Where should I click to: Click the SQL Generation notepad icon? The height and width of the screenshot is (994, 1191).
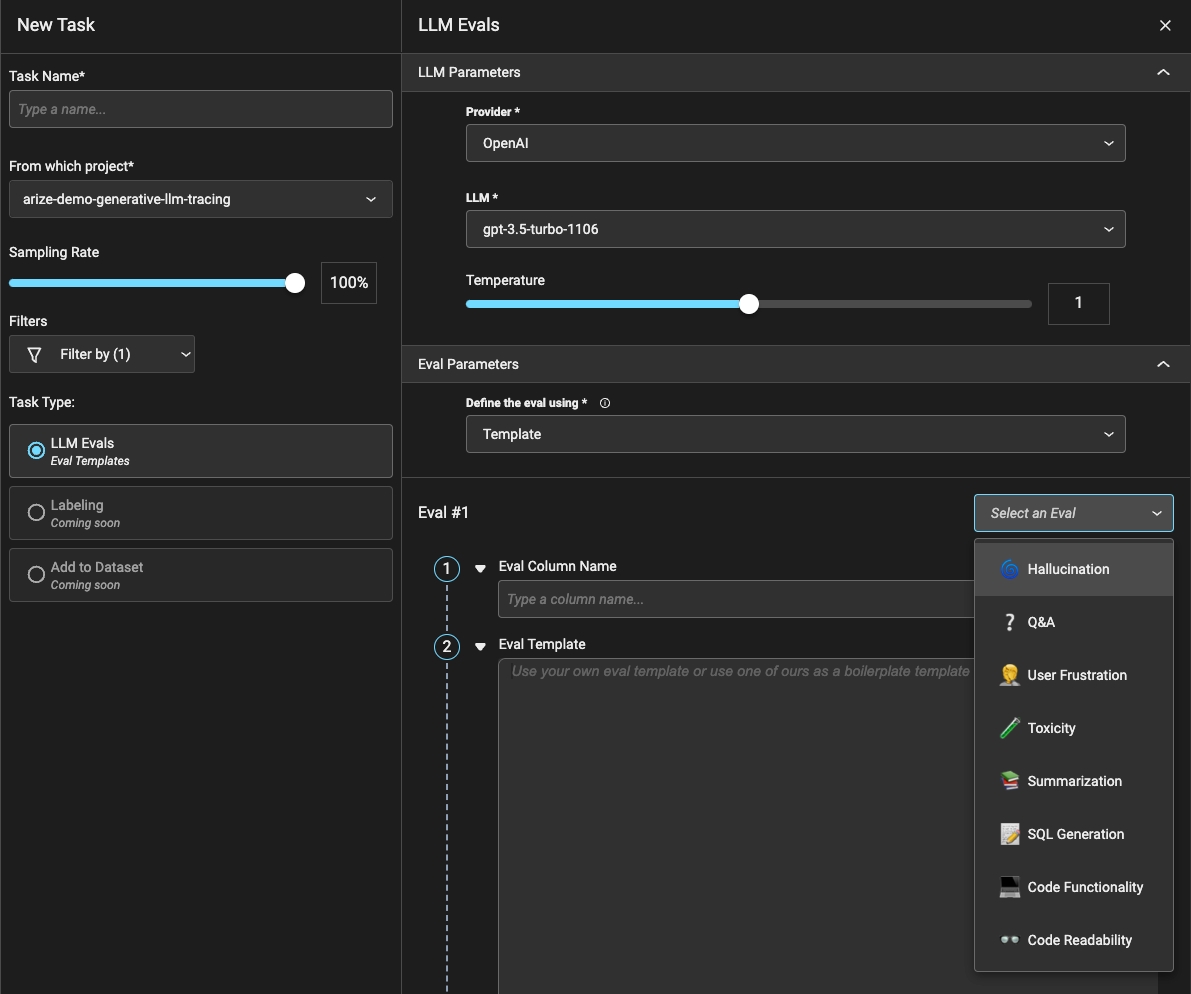(x=1009, y=834)
